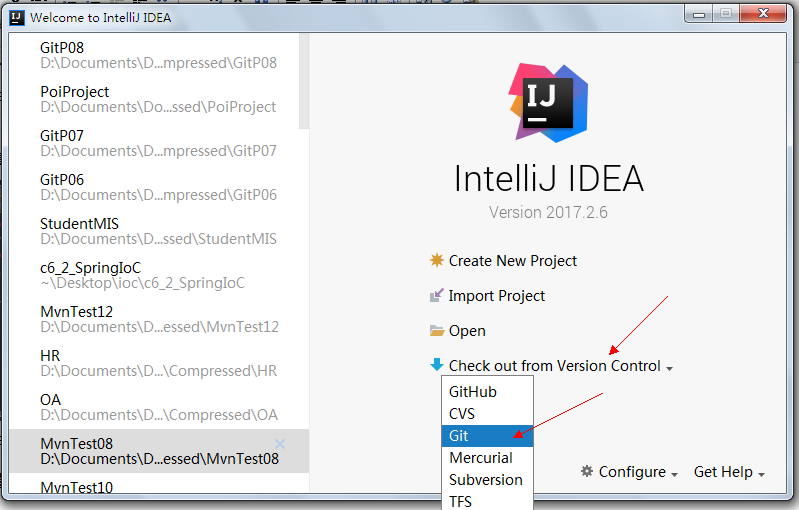Click the blue checkout arrow icon
Viewport: 799px width, 510px height.
click(436, 366)
